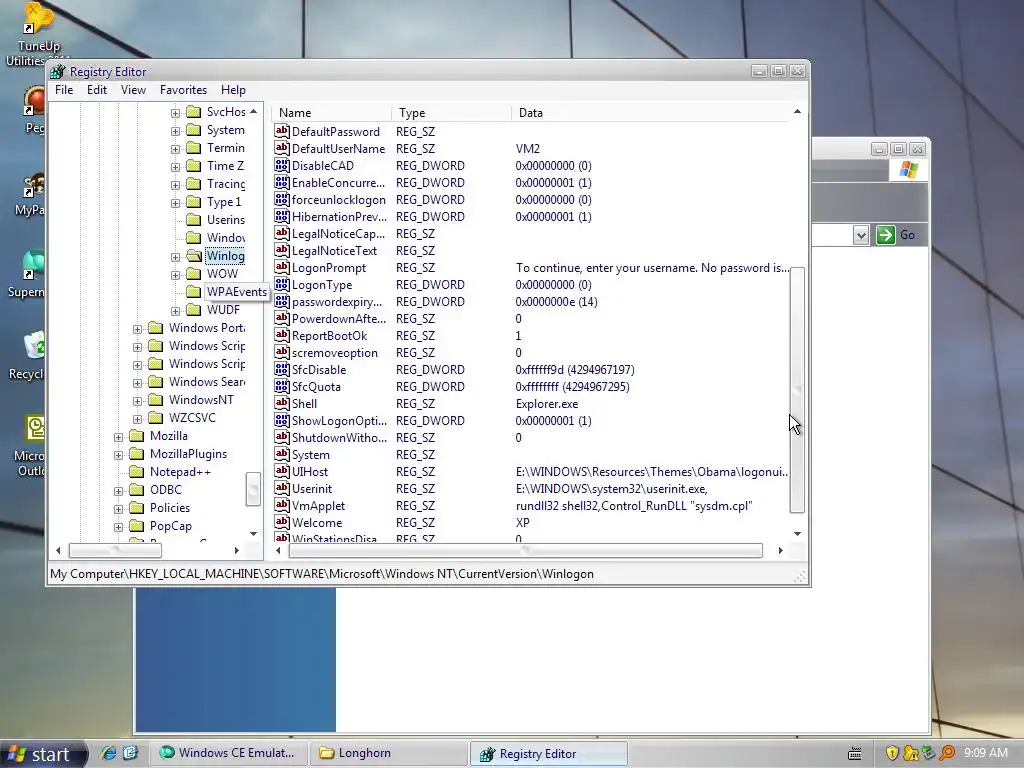Open the Favorites menu
The height and width of the screenshot is (768, 1024).
point(184,90)
